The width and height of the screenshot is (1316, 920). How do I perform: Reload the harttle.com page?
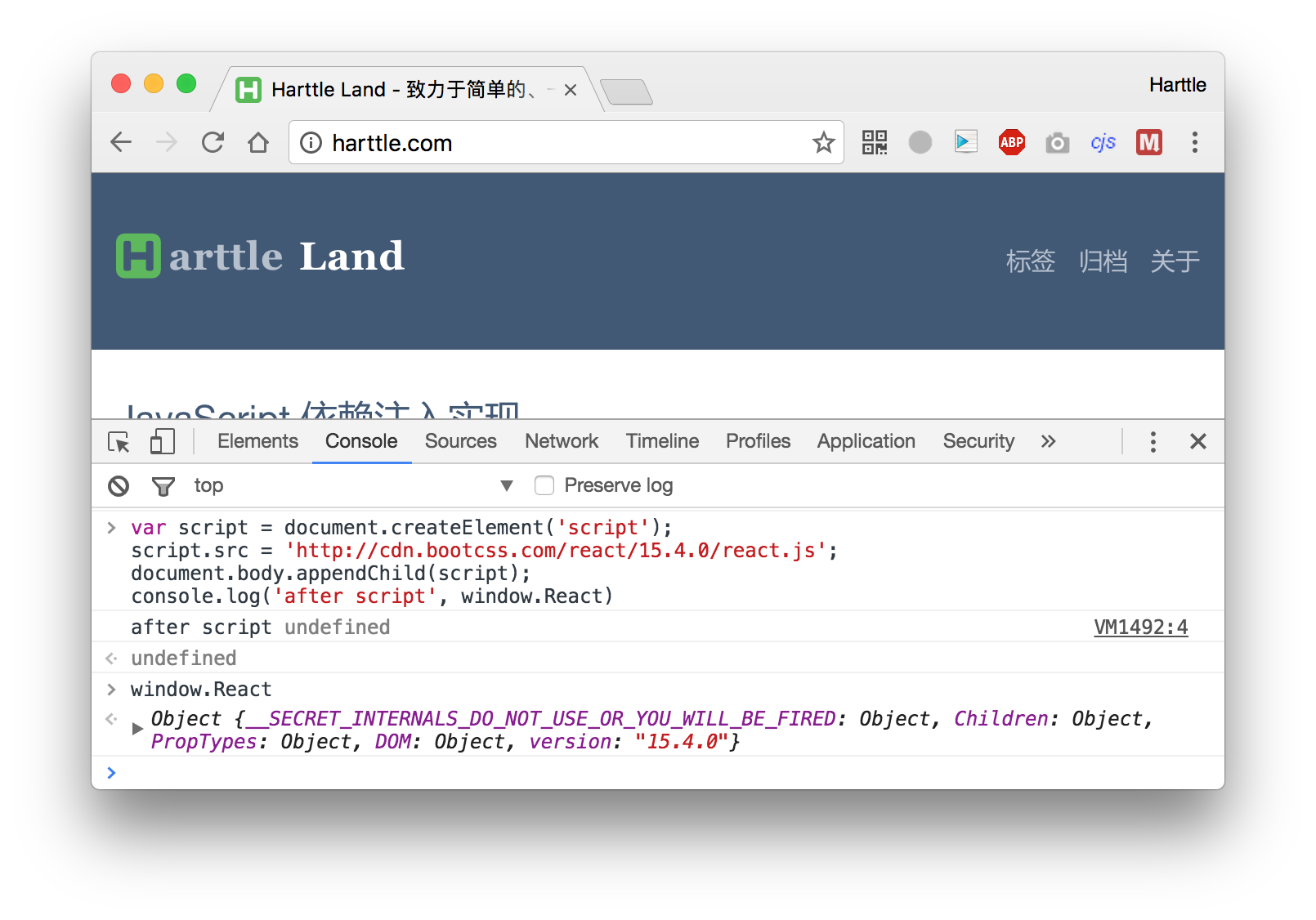pyautogui.click(x=213, y=142)
